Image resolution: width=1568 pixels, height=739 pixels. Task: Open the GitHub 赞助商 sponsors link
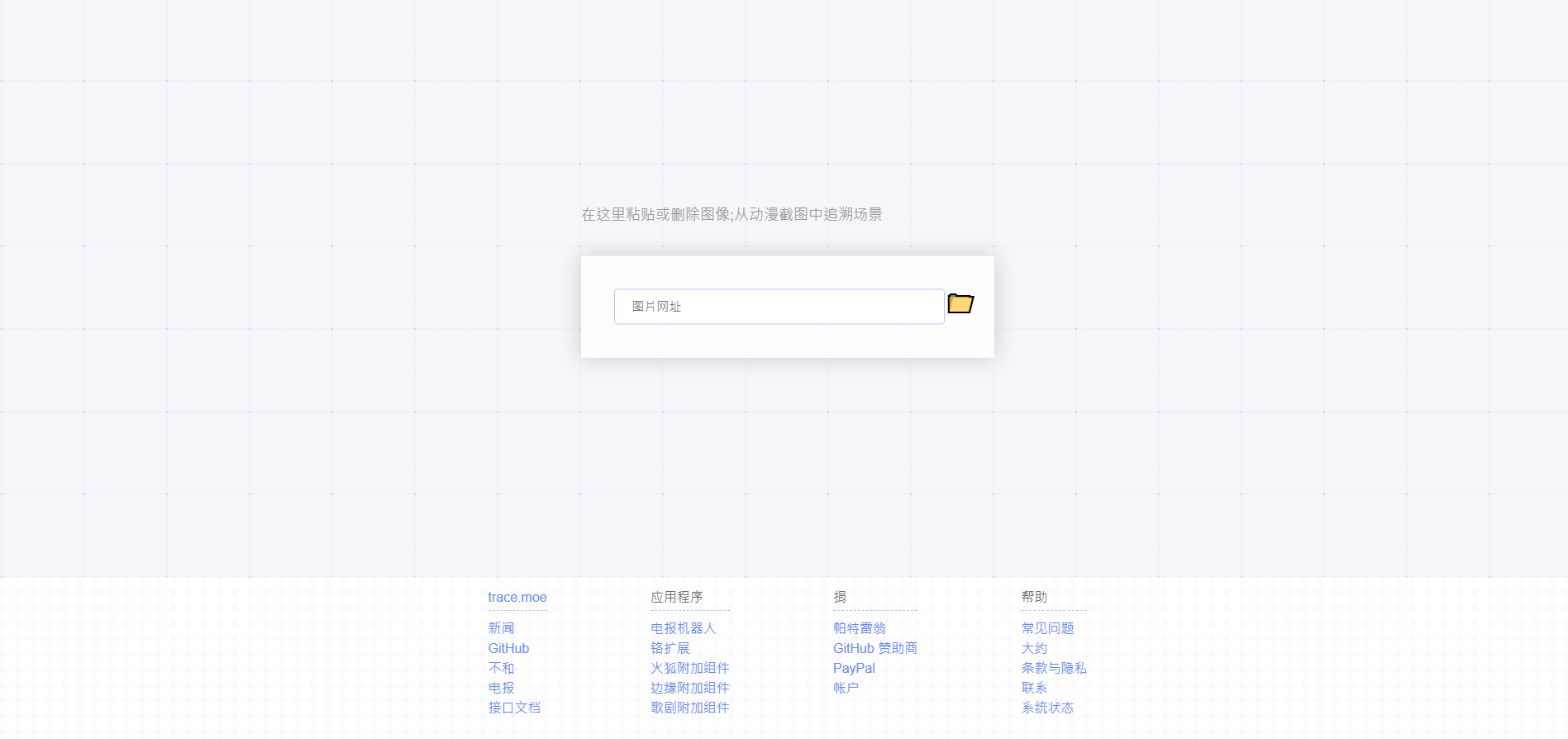click(875, 648)
